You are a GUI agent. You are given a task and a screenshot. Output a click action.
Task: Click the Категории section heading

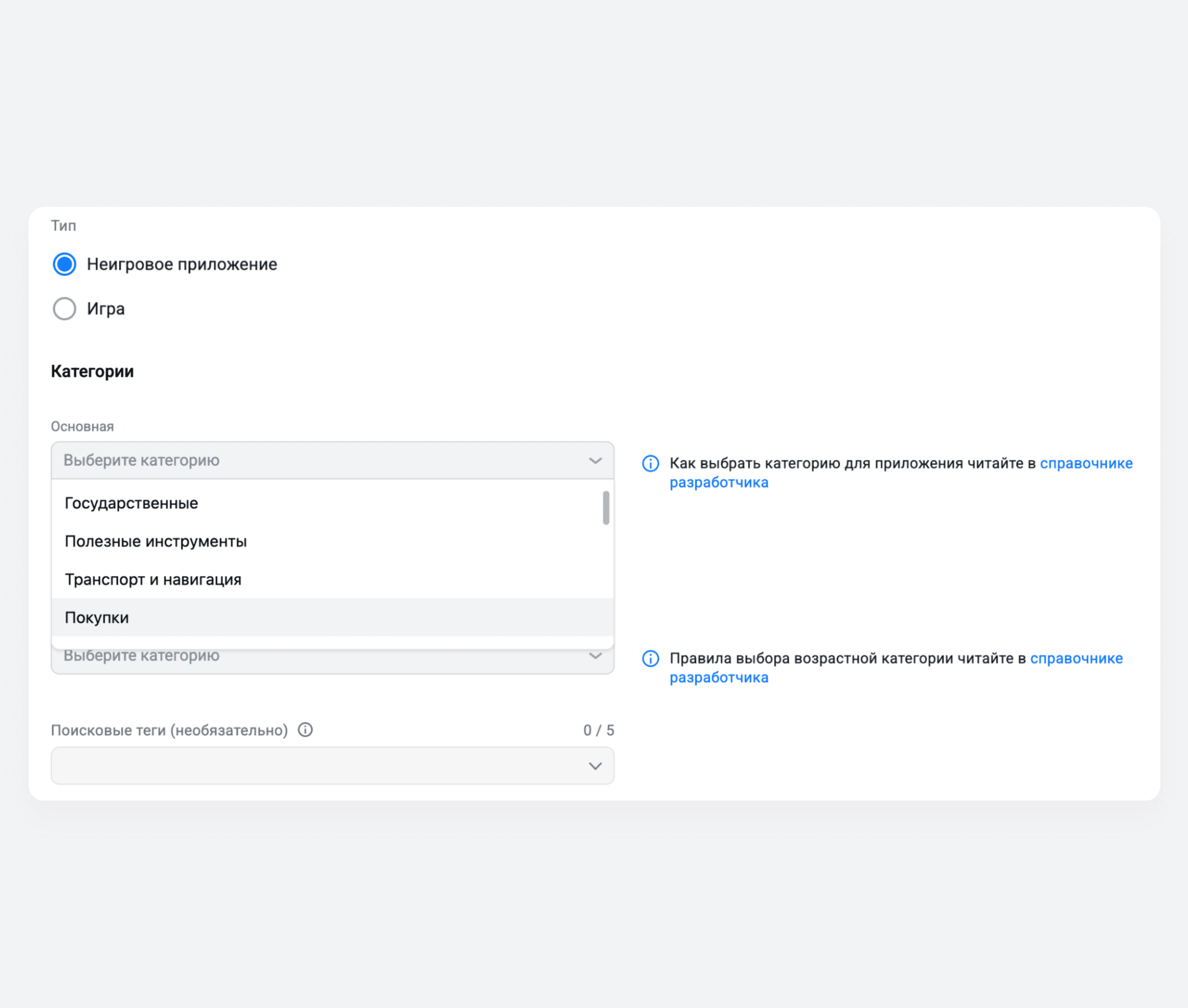click(93, 371)
